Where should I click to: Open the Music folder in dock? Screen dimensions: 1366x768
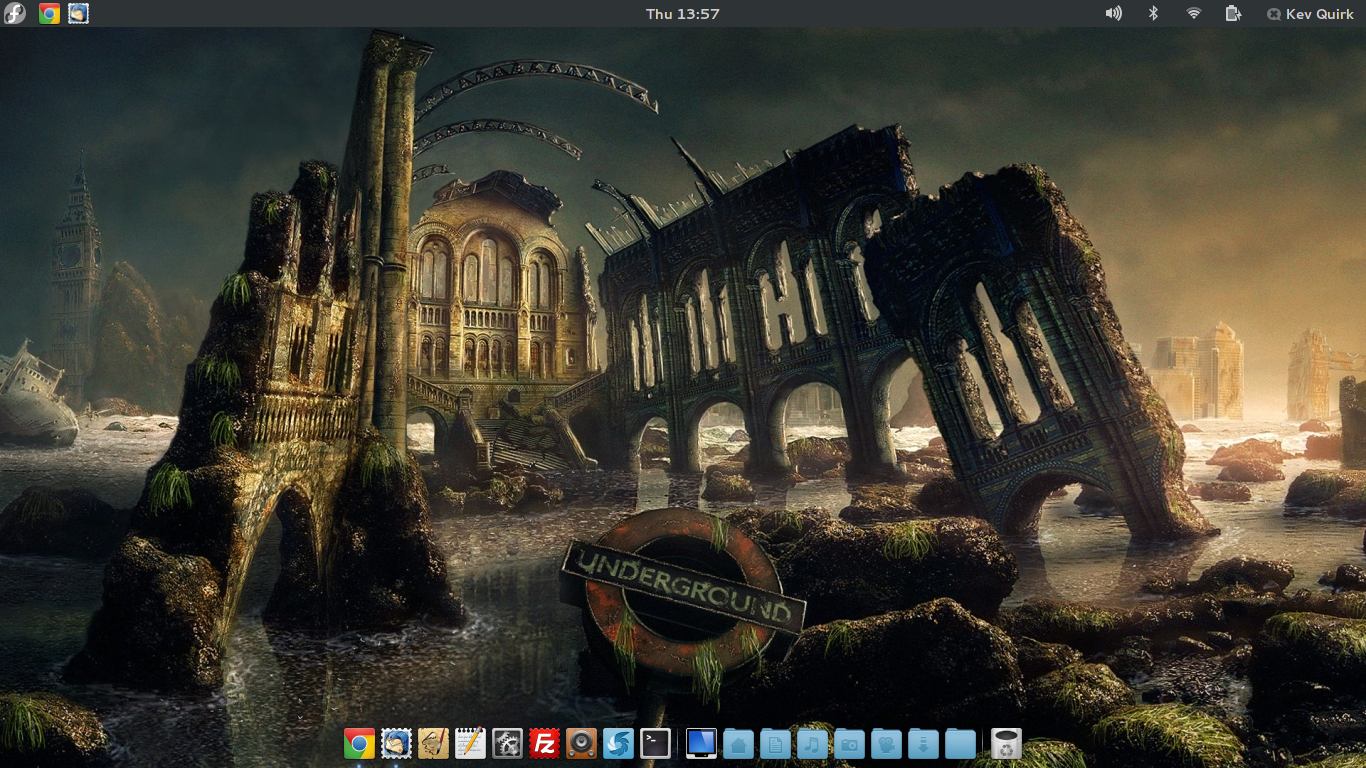point(812,744)
